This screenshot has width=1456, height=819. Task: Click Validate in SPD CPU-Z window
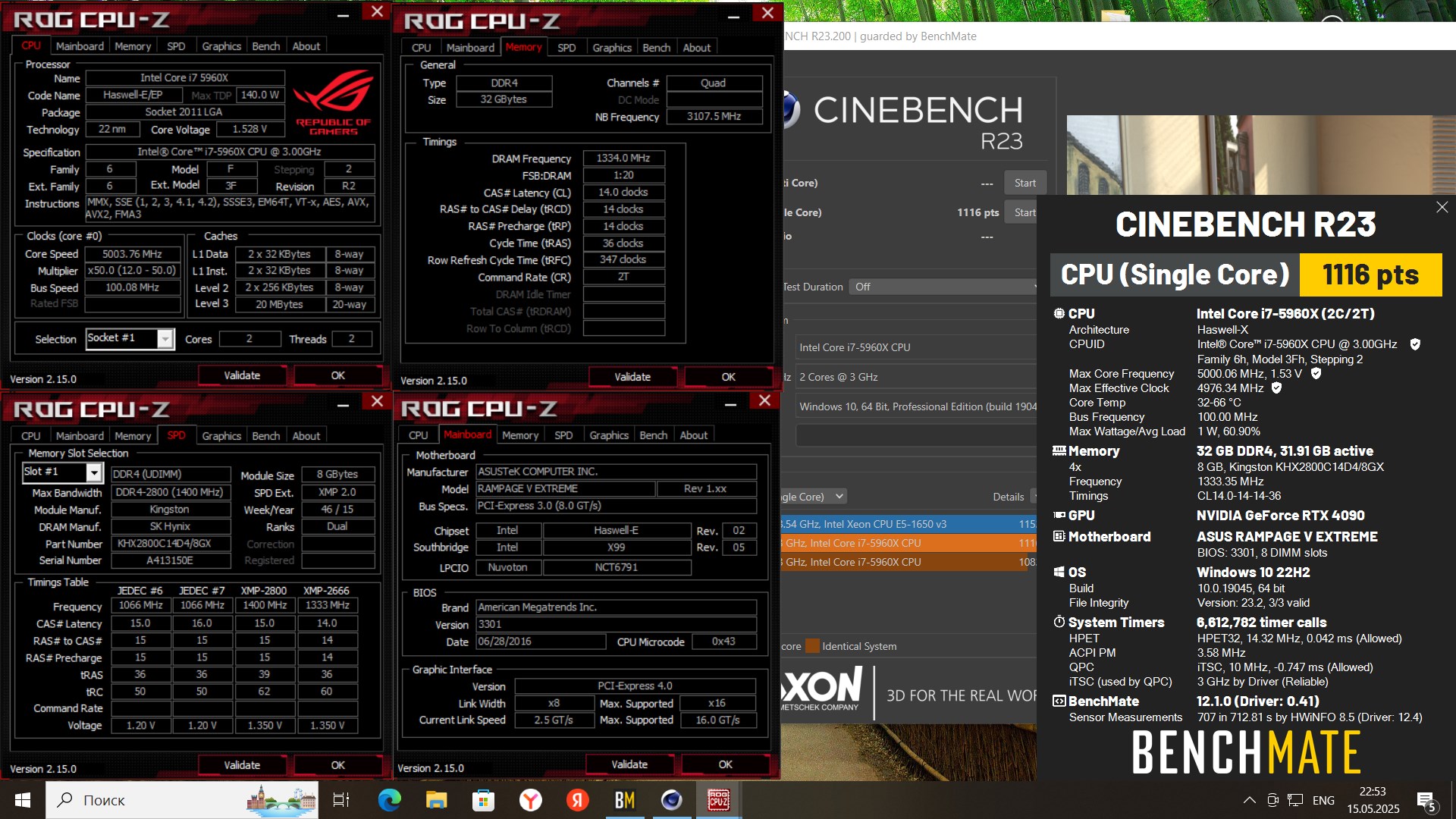(242, 765)
